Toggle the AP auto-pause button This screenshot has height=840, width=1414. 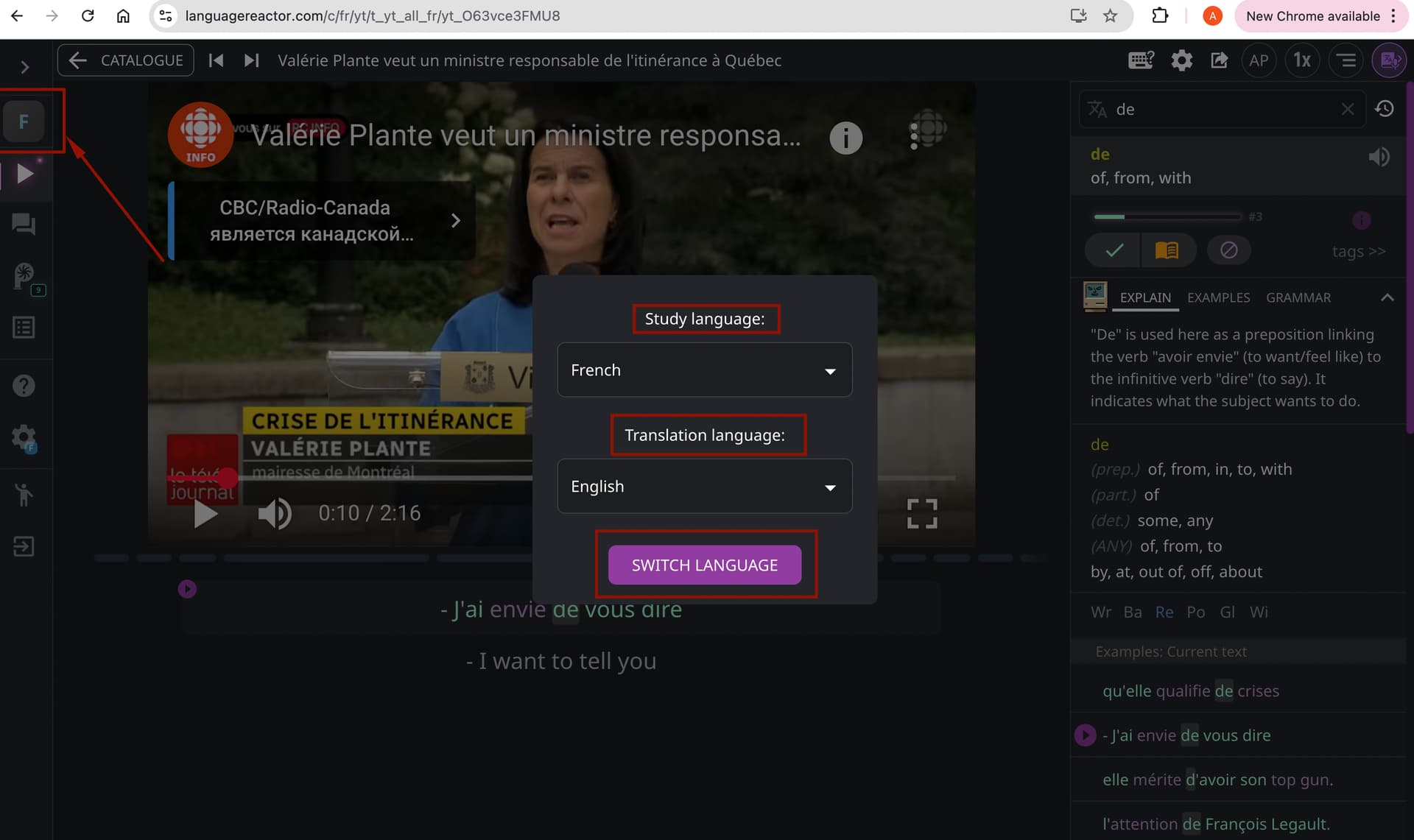(x=1259, y=60)
